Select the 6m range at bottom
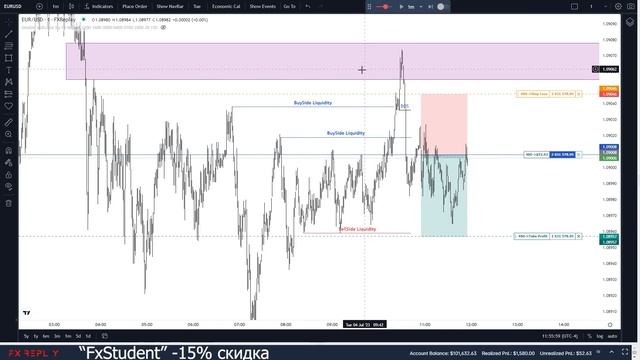Screen dimensions: 640x360 click(46, 336)
